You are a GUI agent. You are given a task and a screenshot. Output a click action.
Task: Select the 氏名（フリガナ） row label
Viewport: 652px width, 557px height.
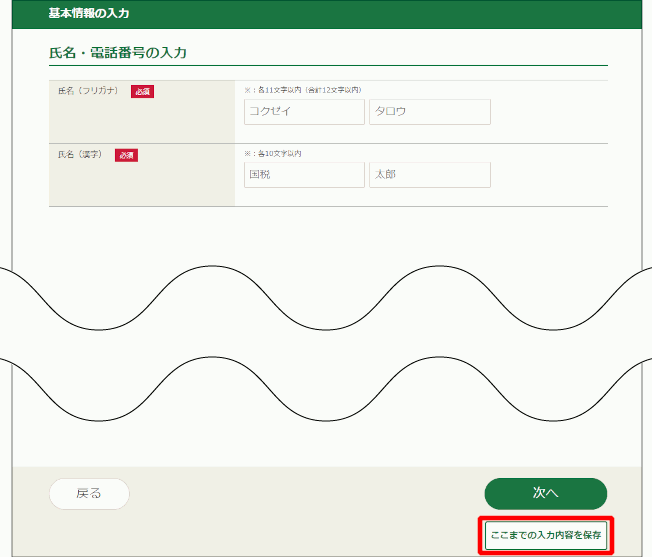(x=89, y=92)
